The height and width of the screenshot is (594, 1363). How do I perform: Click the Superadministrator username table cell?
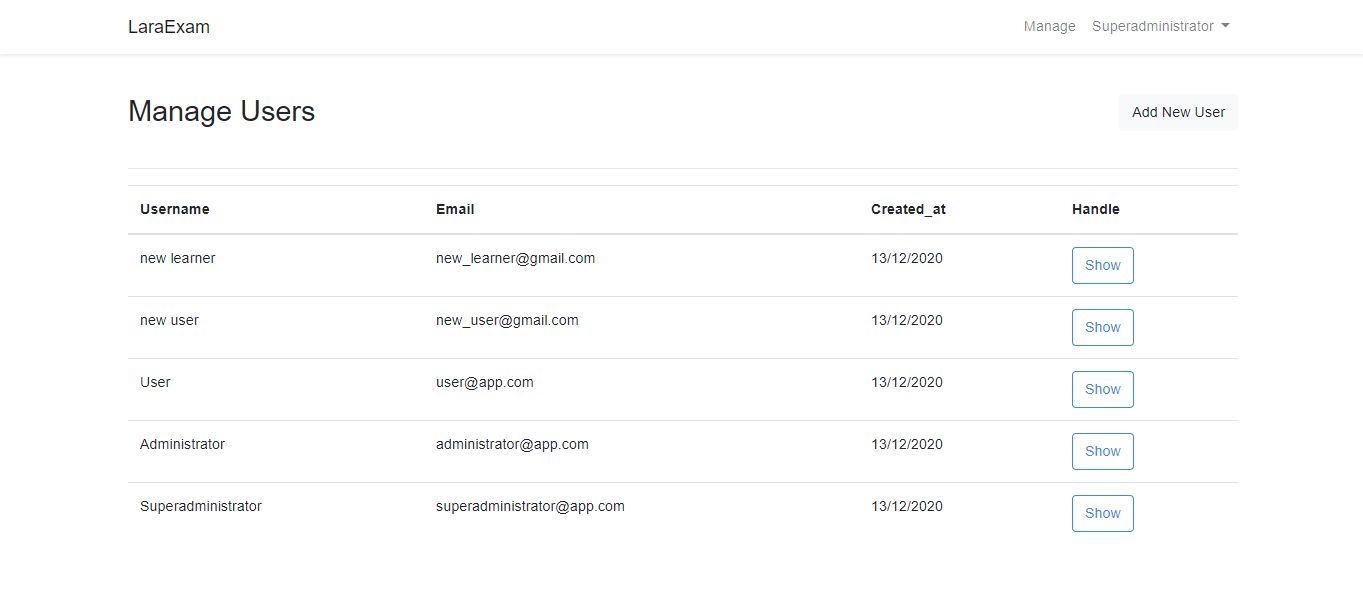point(201,506)
